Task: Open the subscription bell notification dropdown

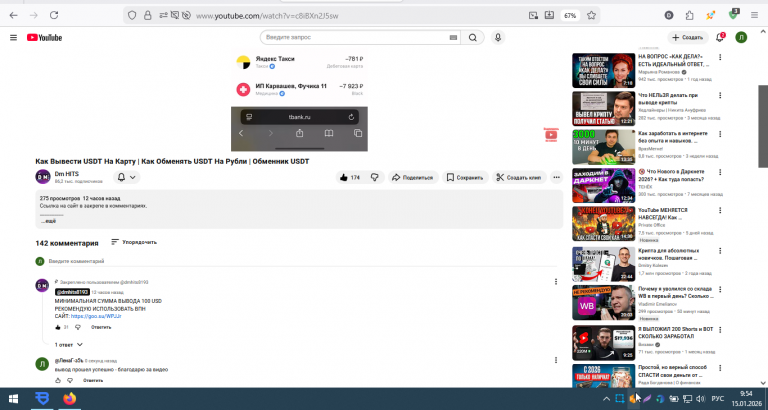Action: [126, 177]
